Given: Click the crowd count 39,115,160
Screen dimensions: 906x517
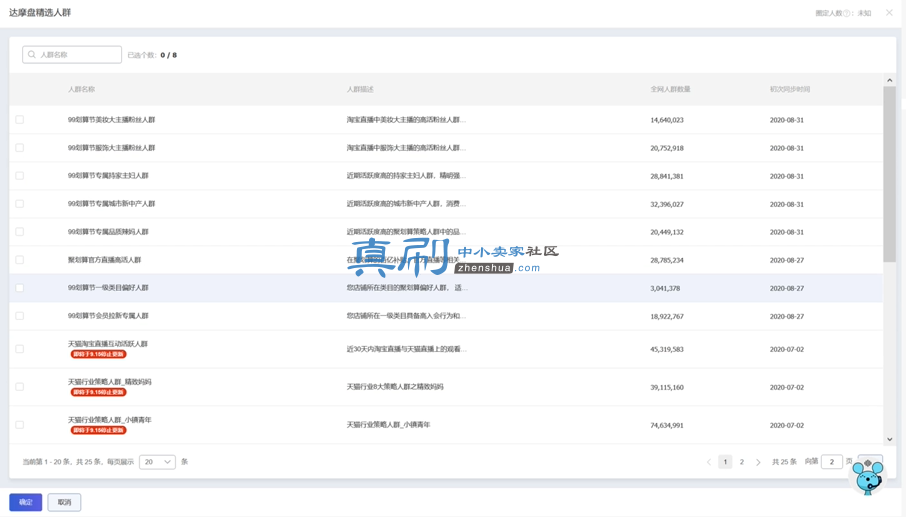Looking at the screenshot, I should 667,388.
